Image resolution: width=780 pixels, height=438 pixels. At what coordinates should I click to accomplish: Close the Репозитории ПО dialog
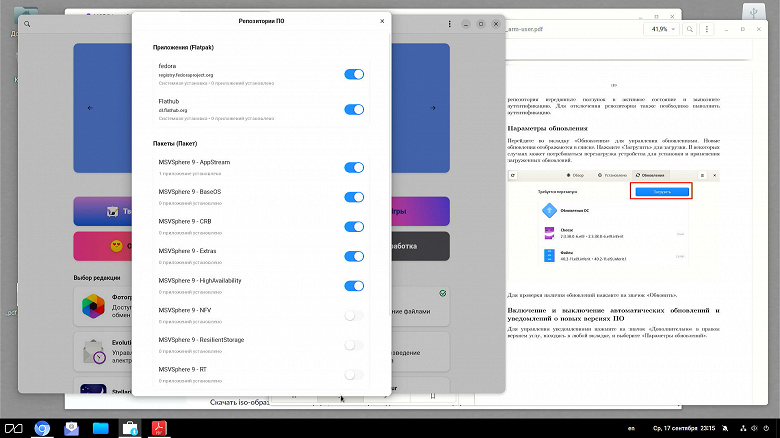click(x=382, y=21)
